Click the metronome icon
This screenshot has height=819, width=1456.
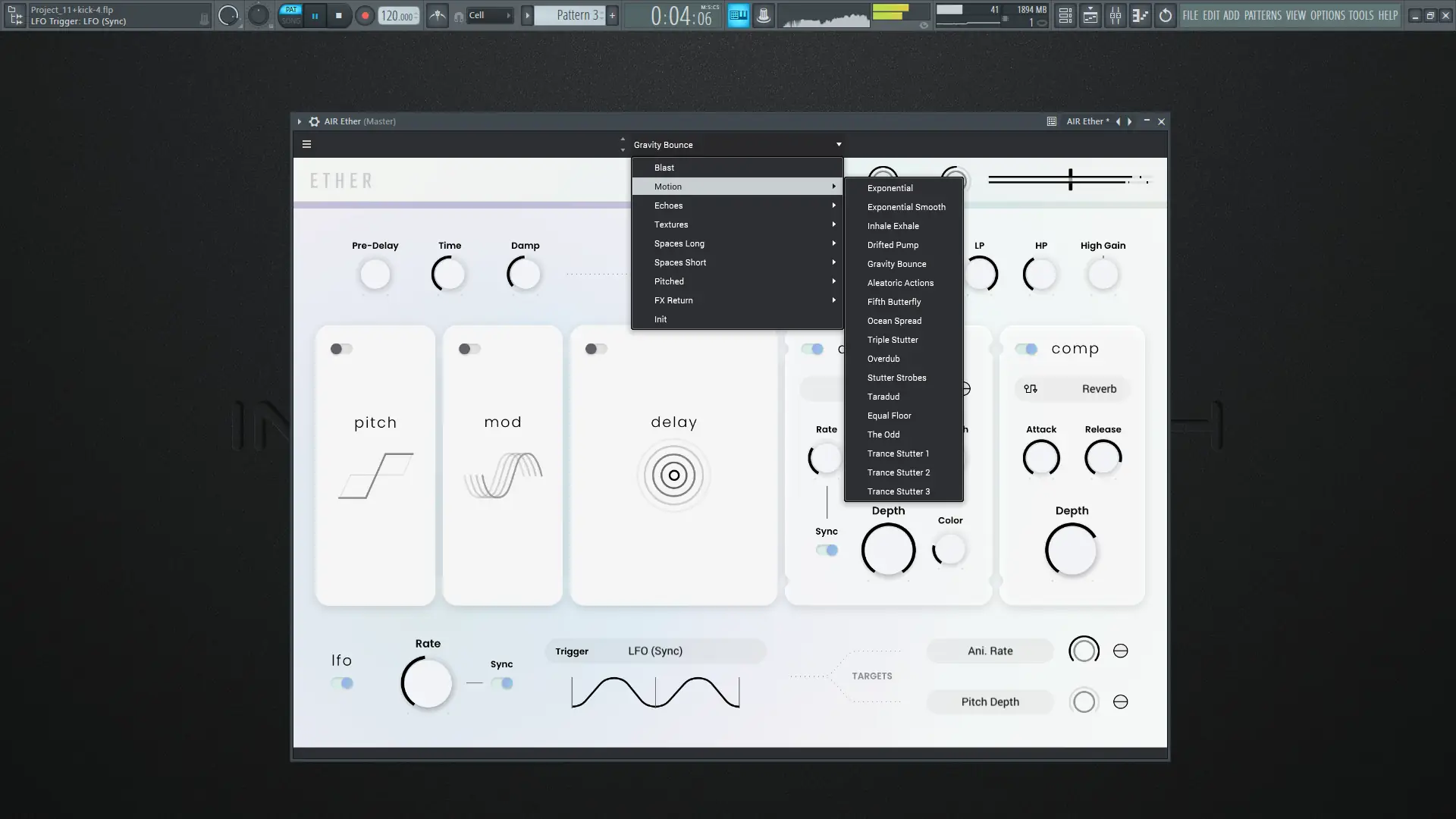pos(438,15)
